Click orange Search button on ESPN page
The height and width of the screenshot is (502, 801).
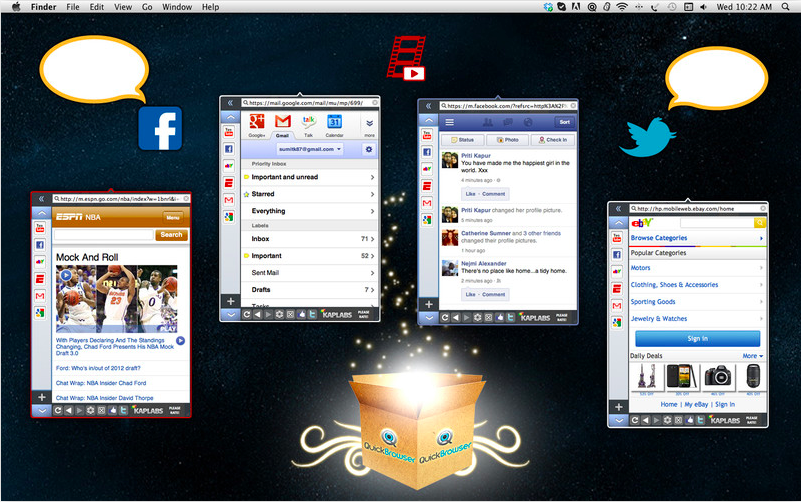[x=171, y=235]
